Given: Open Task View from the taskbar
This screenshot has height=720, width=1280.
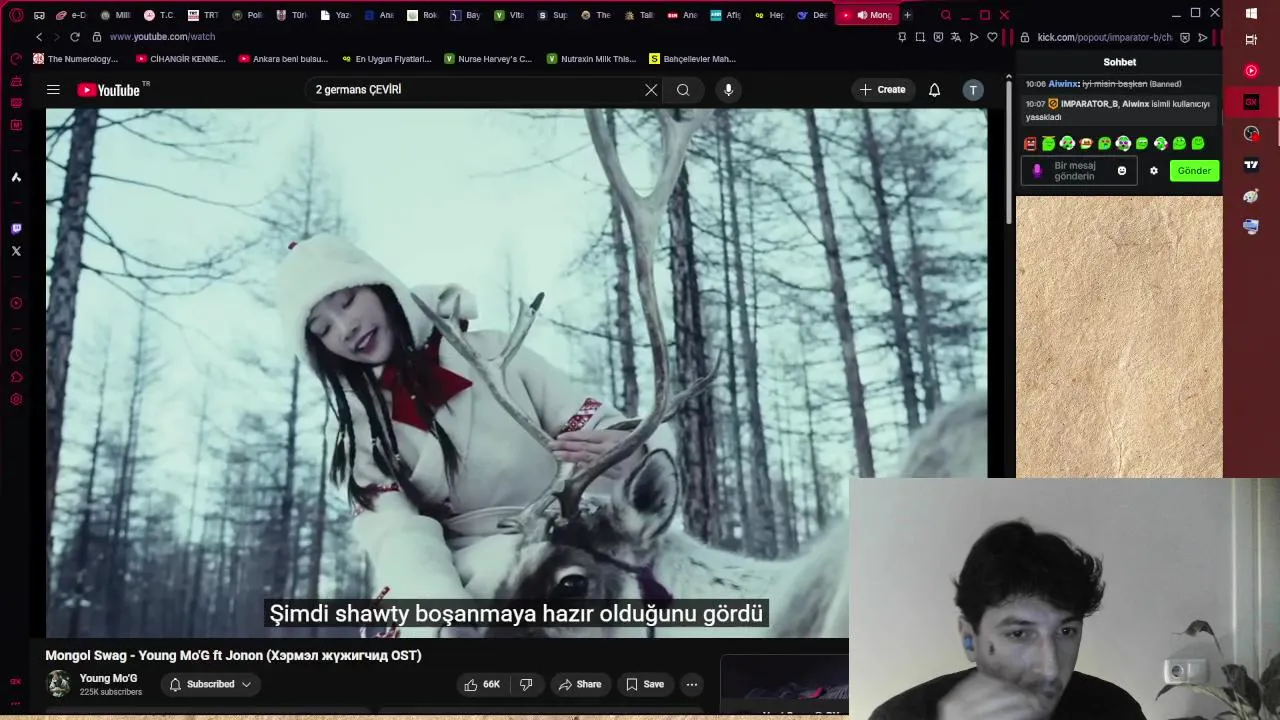Looking at the screenshot, I should pos(1251,40).
